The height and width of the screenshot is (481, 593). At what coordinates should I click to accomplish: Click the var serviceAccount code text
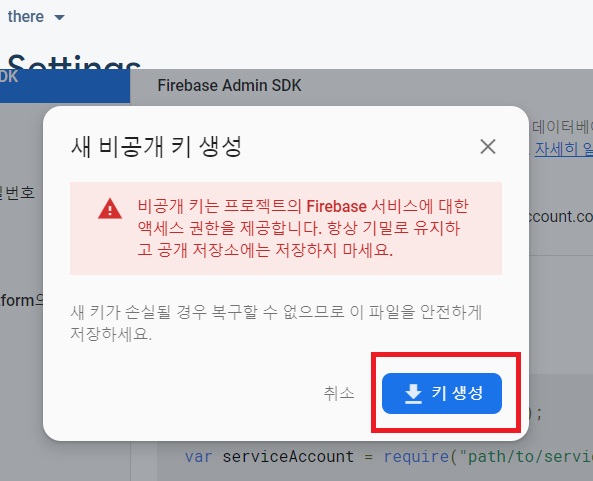pyautogui.click(x=269, y=456)
